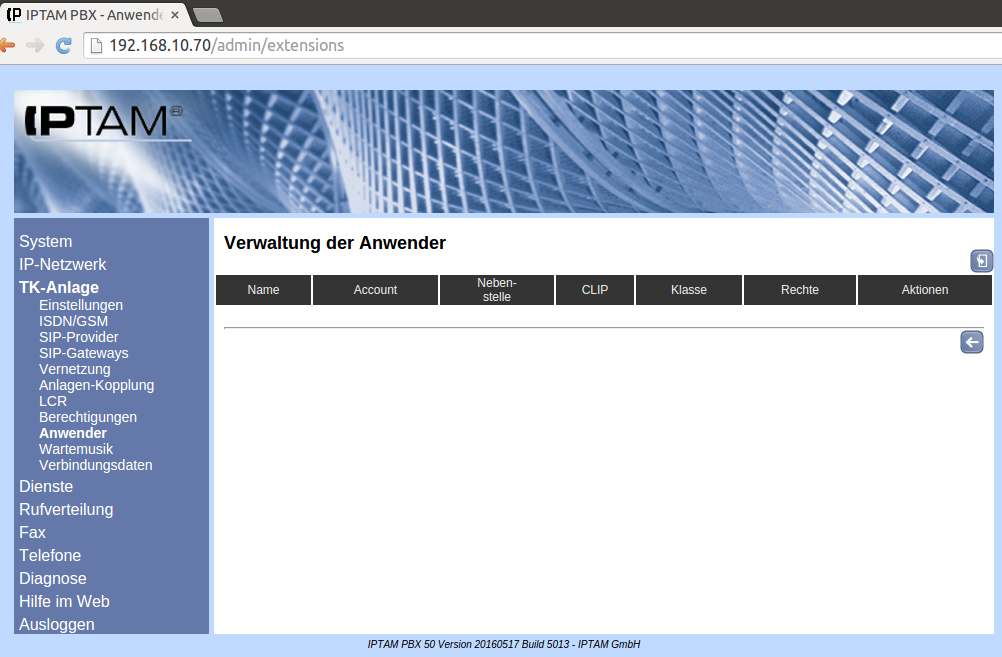
Task: Expand the Dienste sidebar section
Action: coord(46,486)
